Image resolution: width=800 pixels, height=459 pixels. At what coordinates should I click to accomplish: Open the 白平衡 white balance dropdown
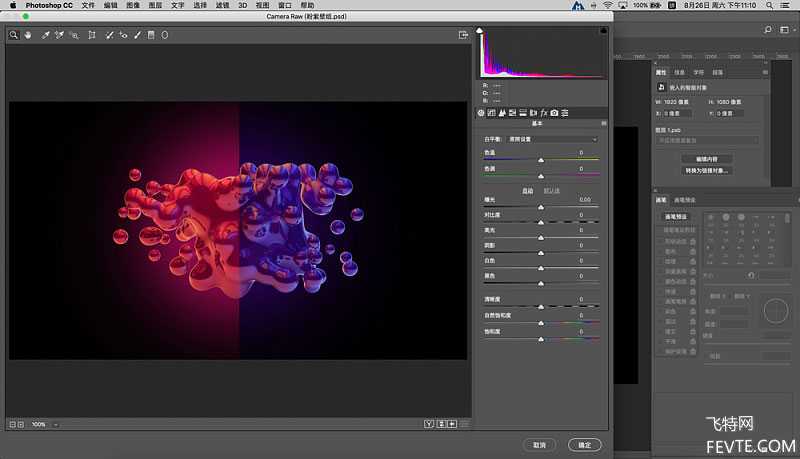click(x=552, y=138)
